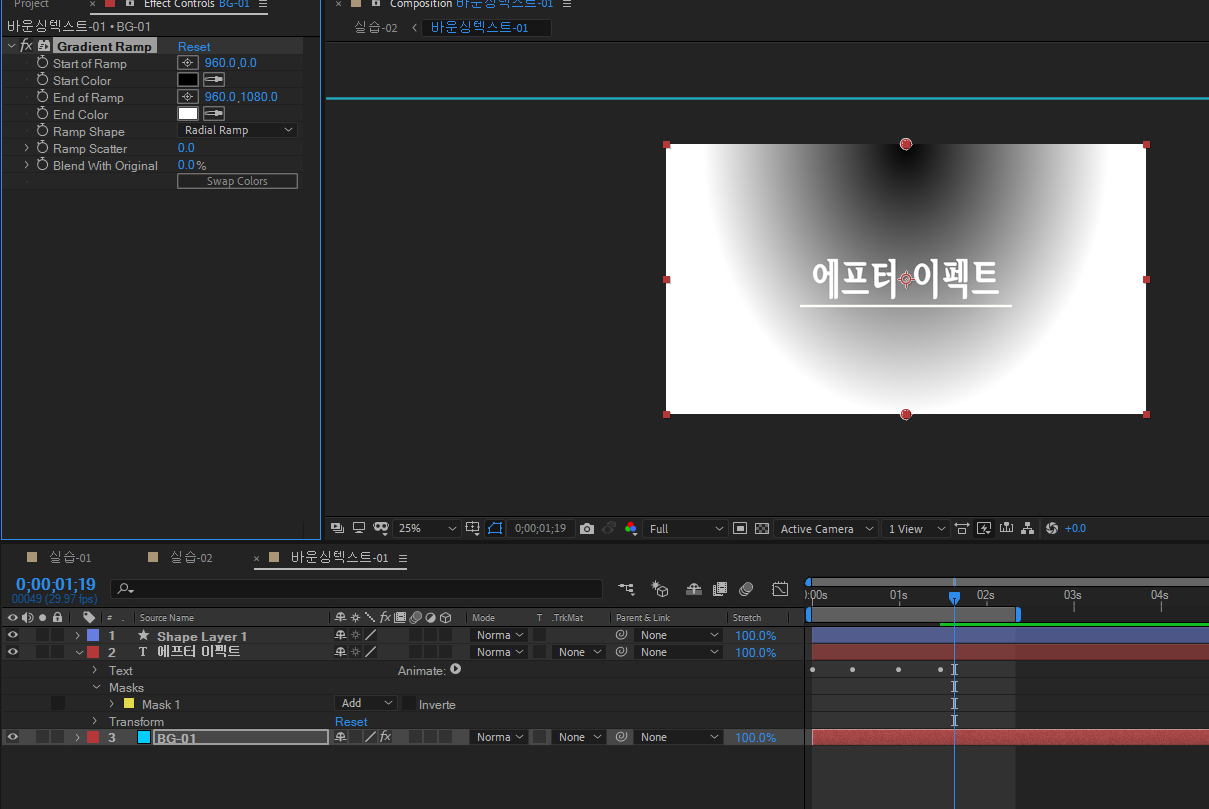1209x809 pixels.
Task: Click the Start of Ramp point picker crosshair
Action: click(x=187, y=63)
